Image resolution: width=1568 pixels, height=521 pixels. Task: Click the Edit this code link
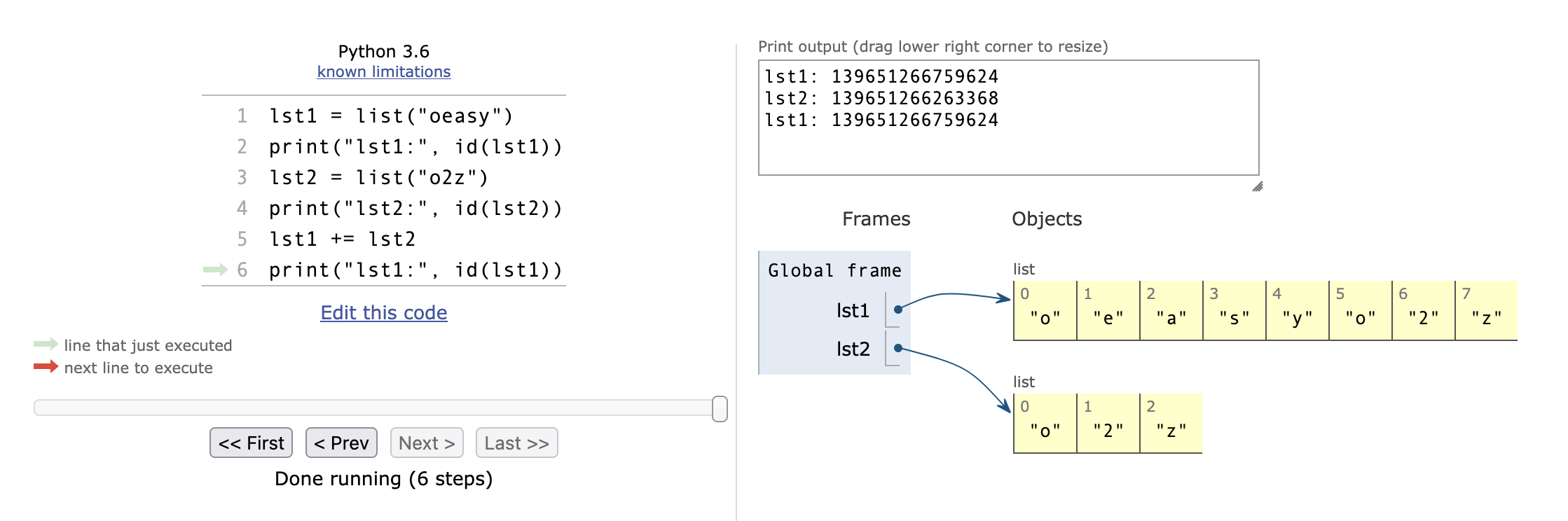click(x=384, y=312)
